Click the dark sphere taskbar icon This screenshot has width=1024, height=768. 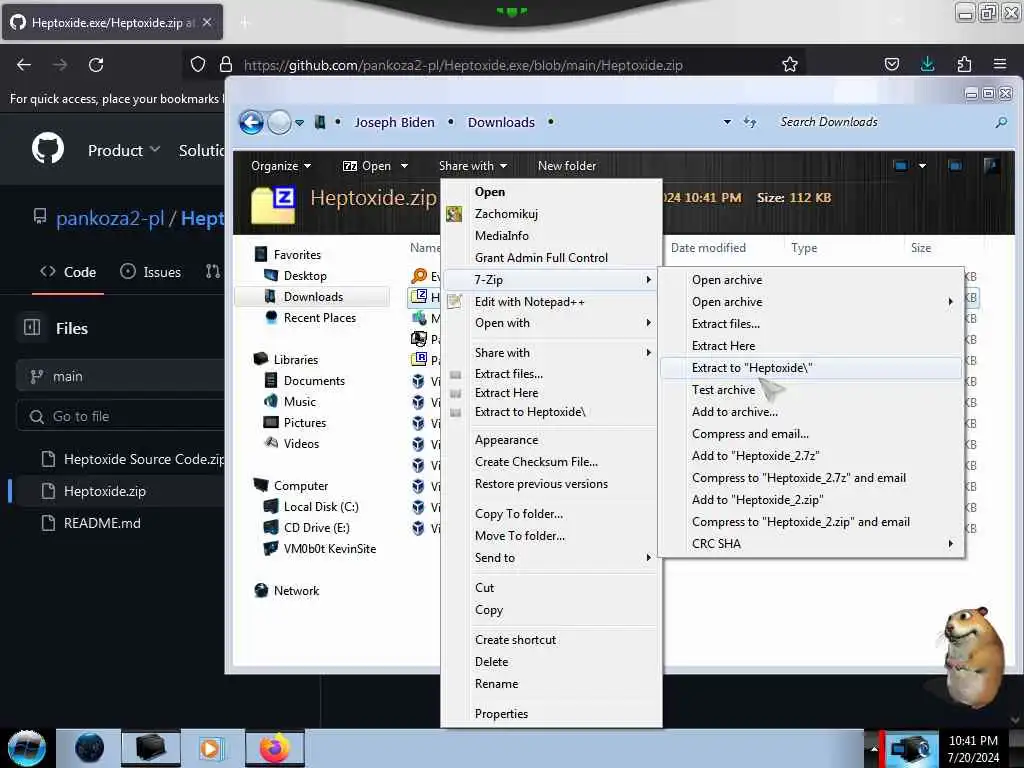tap(89, 748)
